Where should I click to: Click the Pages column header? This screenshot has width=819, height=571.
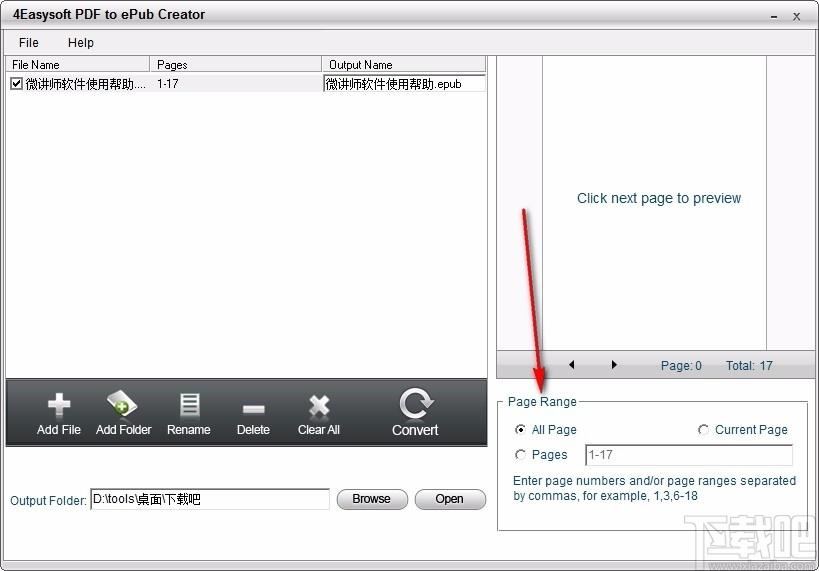point(236,64)
